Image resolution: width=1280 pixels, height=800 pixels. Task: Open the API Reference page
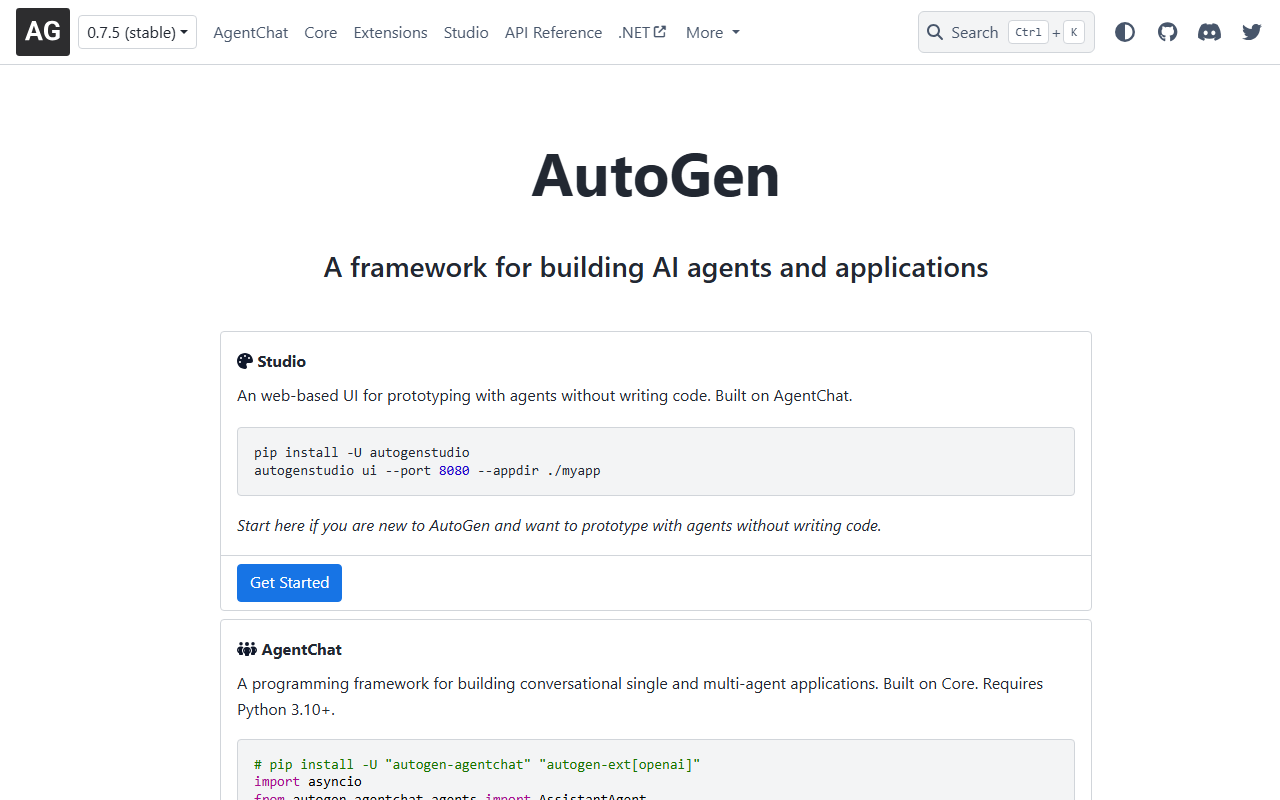coord(553,32)
